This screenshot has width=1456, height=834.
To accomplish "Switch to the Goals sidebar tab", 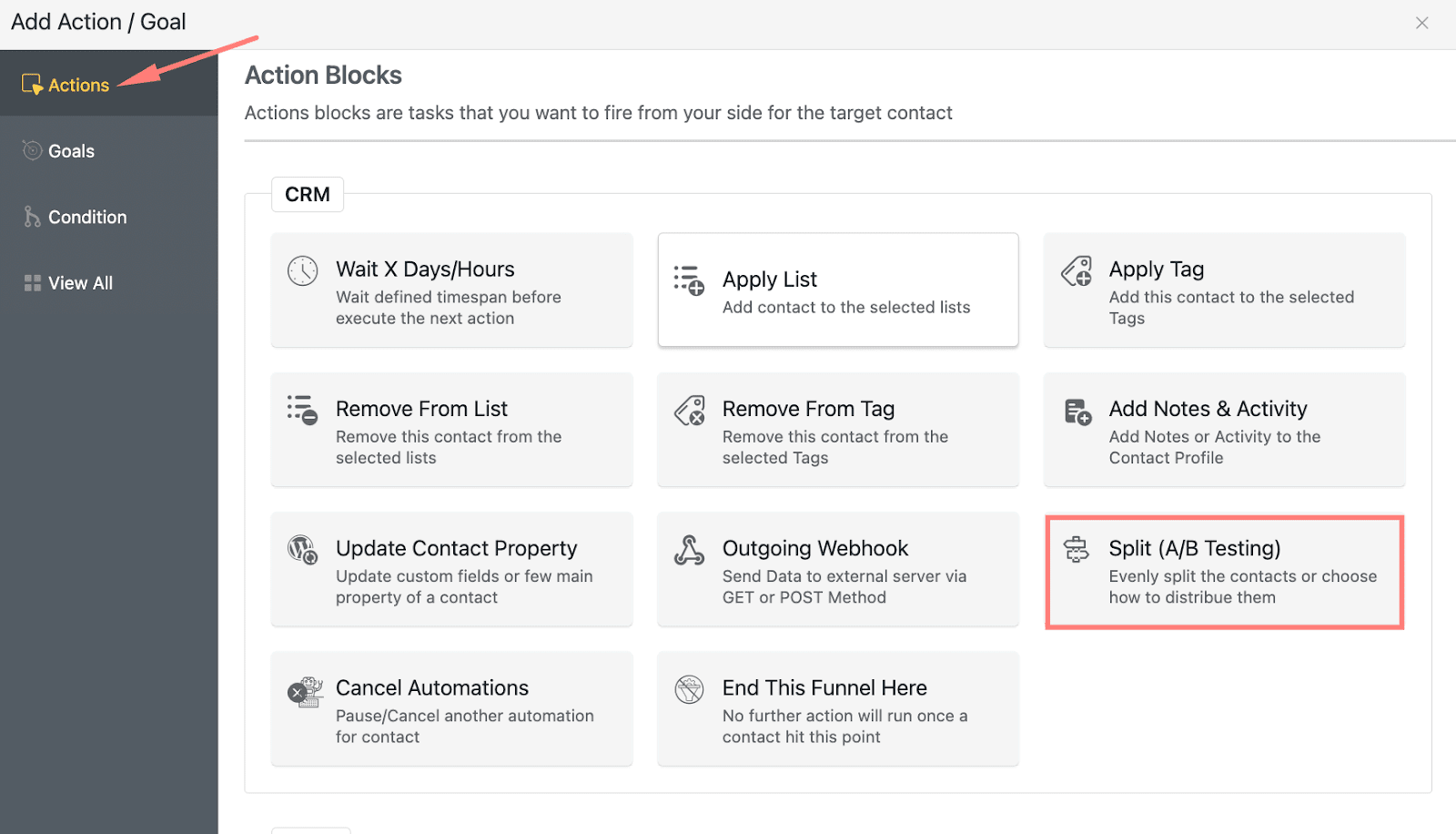I will (x=71, y=151).
